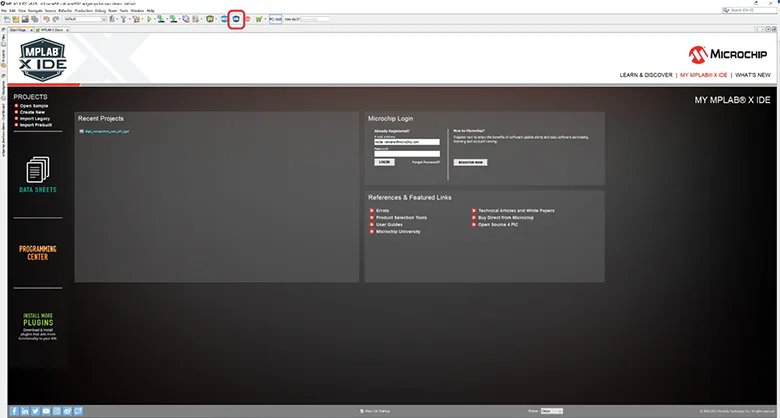Click MY MPLAB X IDE header link
This screenshot has height=418, width=780.
703,75
